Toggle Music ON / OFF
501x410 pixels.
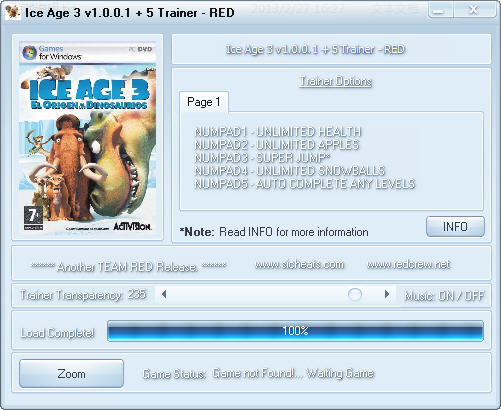[x=444, y=296]
